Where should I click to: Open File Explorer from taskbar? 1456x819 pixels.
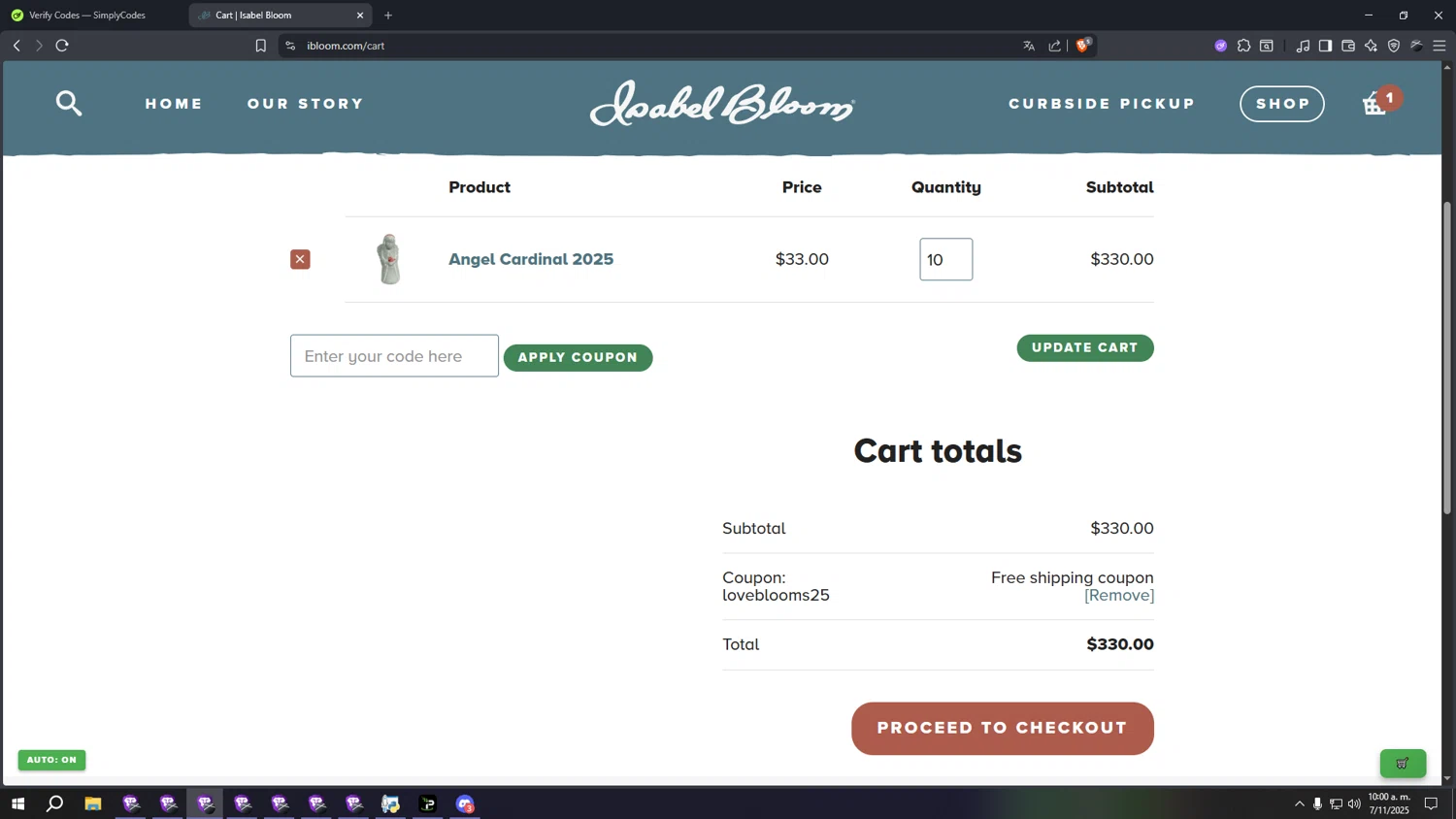[93, 803]
